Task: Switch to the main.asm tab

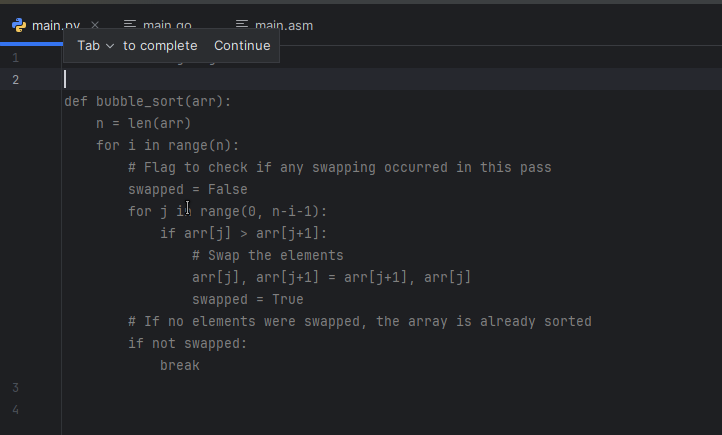Action: tap(283, 25)
